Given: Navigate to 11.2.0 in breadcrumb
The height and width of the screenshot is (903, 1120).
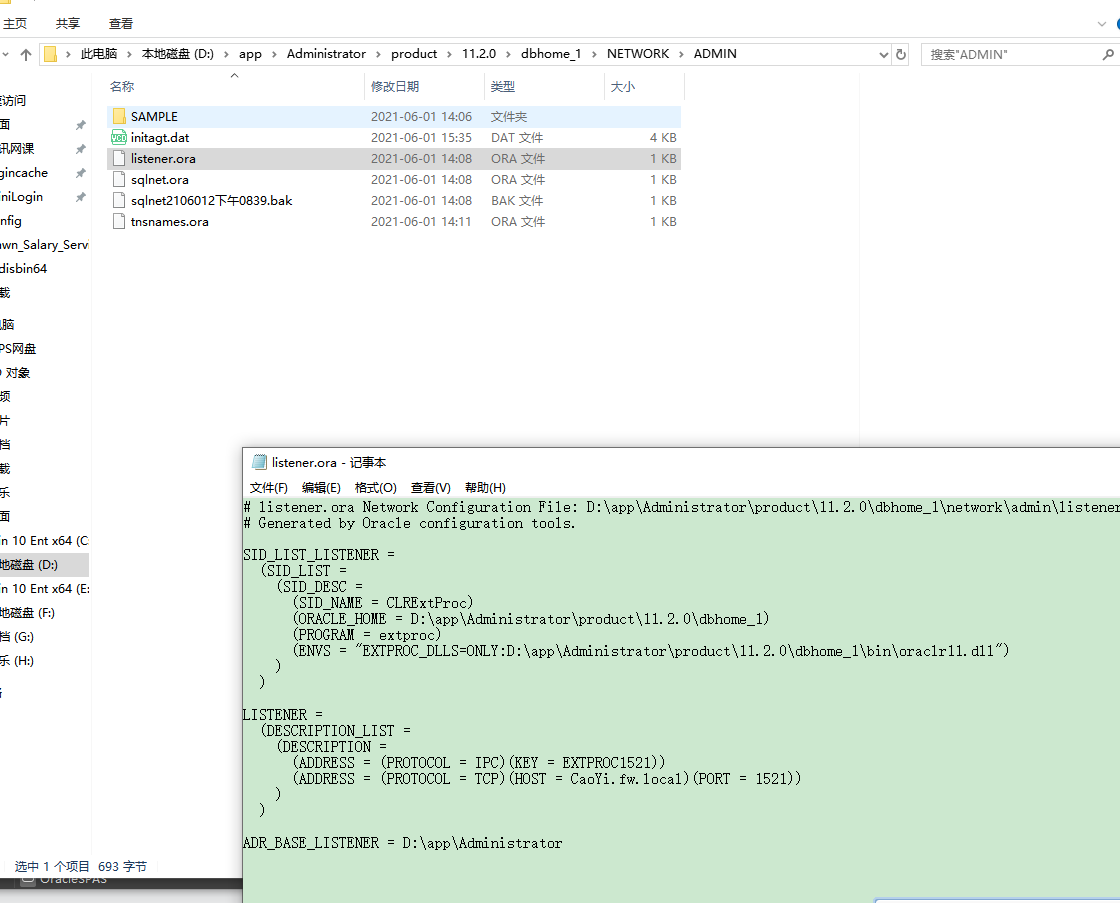Looking at the screenshot, I should click(x=479, y=54).
